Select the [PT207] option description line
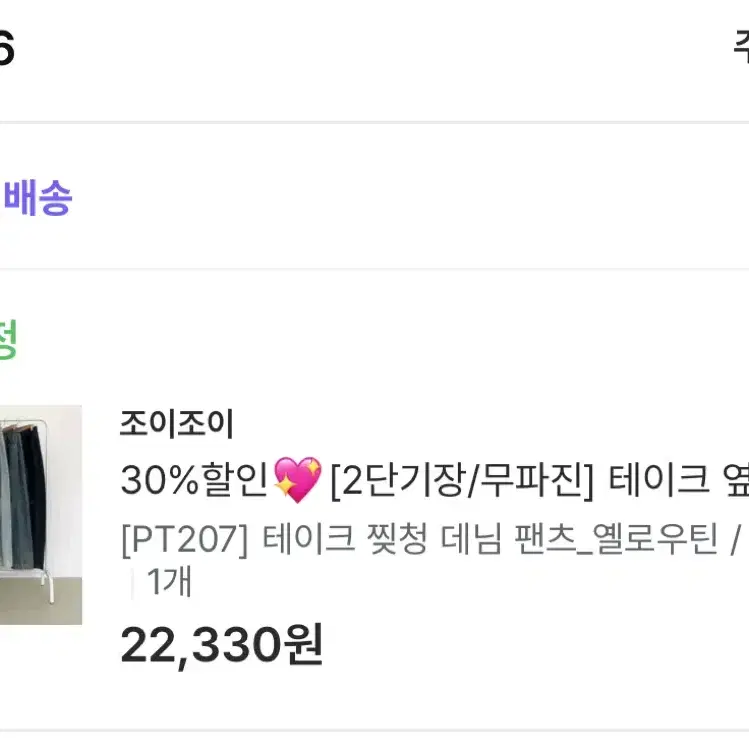 point(431,539)
